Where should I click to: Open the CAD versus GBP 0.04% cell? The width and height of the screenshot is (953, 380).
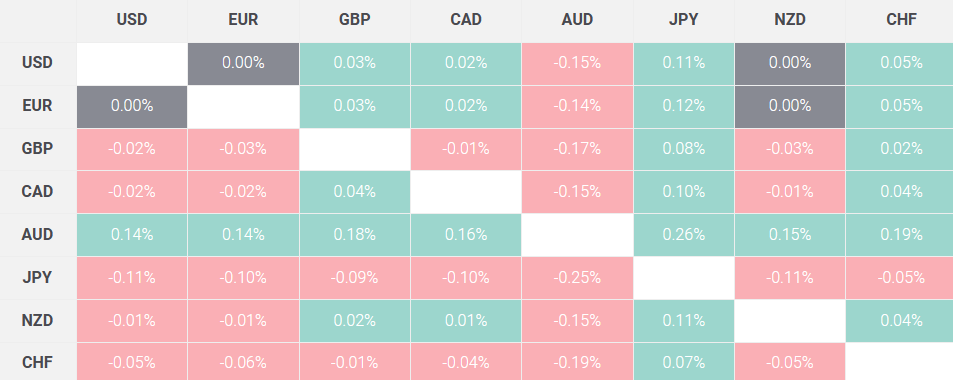click(355, 192)
